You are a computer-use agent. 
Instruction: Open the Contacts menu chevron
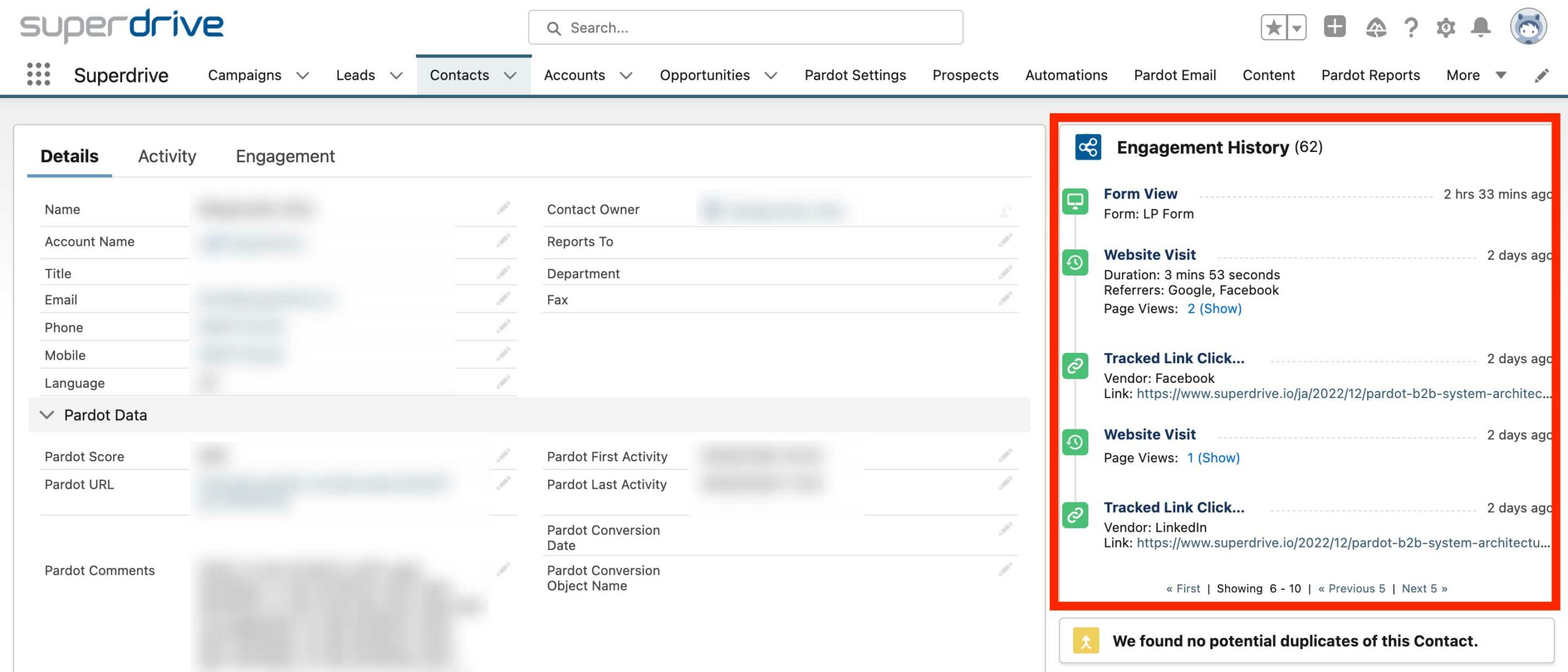click(x=510, y=75)
